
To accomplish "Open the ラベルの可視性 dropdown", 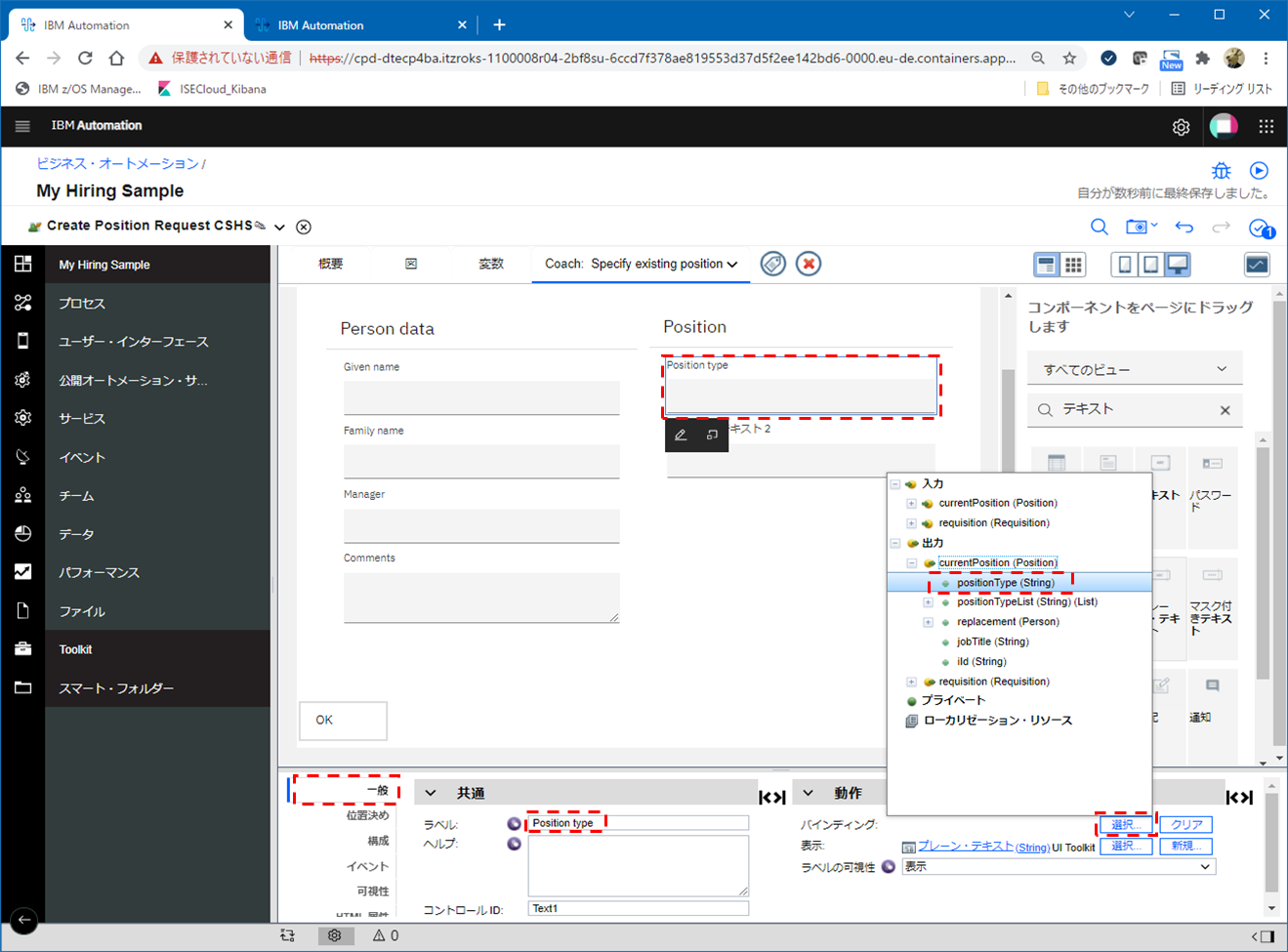I will (1059, 867).
